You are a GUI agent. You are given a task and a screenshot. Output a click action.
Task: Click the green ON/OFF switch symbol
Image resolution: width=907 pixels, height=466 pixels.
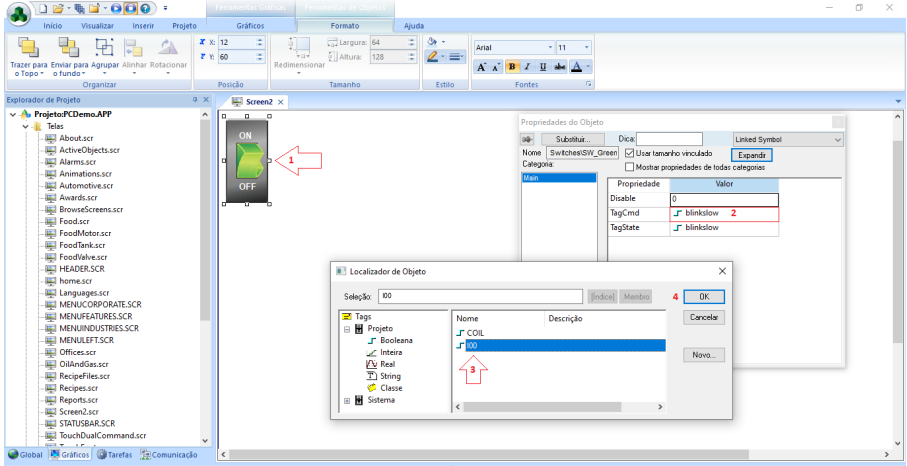tap(246, 158)
